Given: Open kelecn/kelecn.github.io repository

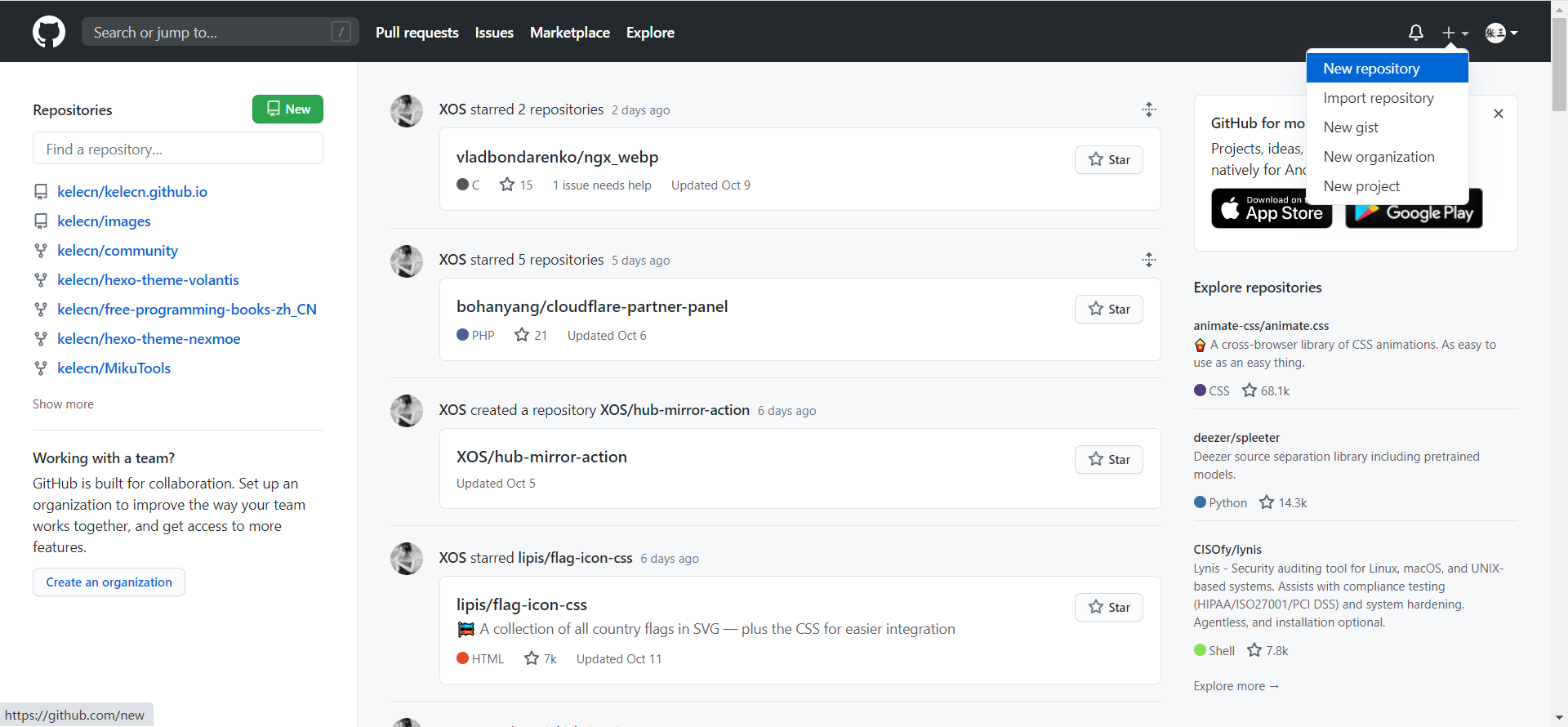Looking at the screenshot, I should coord(132,192).
